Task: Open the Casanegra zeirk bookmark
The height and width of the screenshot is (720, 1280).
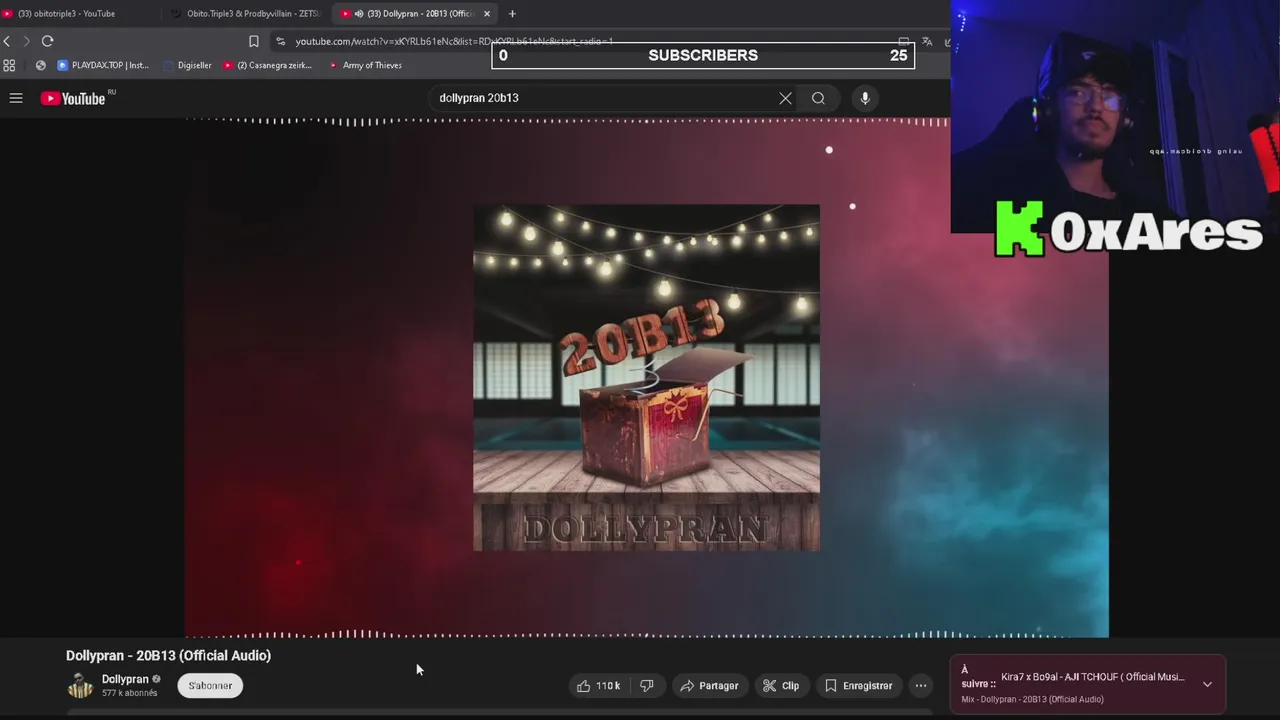Action: pos(268,65)
